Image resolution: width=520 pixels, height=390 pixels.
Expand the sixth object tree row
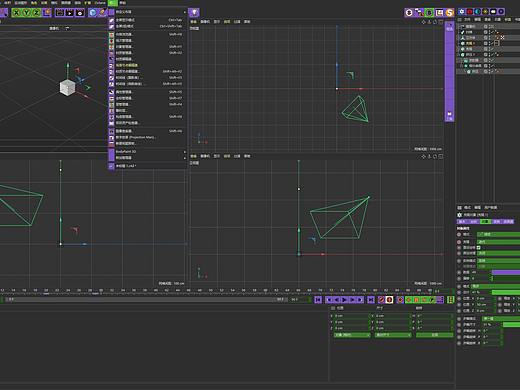[459, 55]
